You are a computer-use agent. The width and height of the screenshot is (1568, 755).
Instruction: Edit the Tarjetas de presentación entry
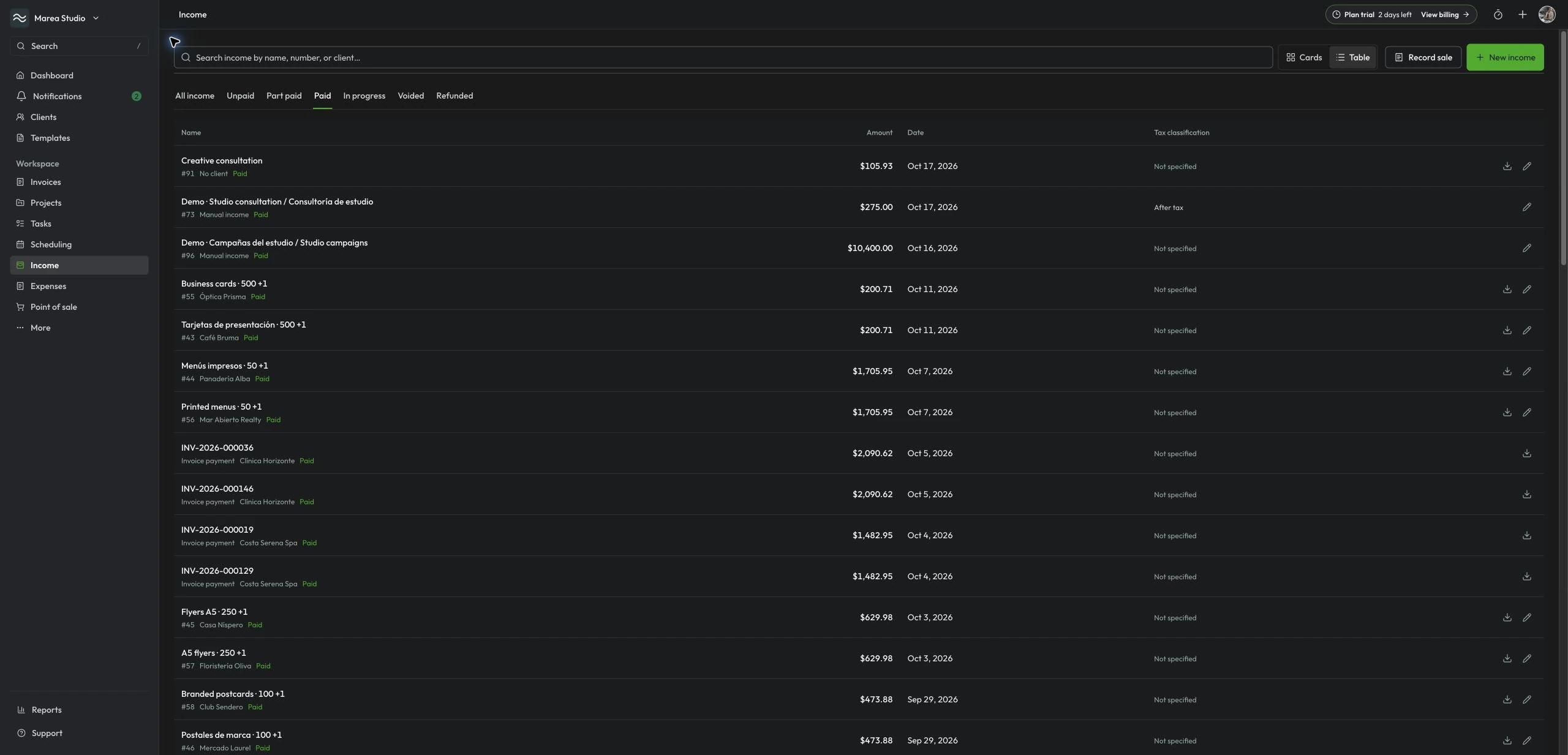point(1526,330)
